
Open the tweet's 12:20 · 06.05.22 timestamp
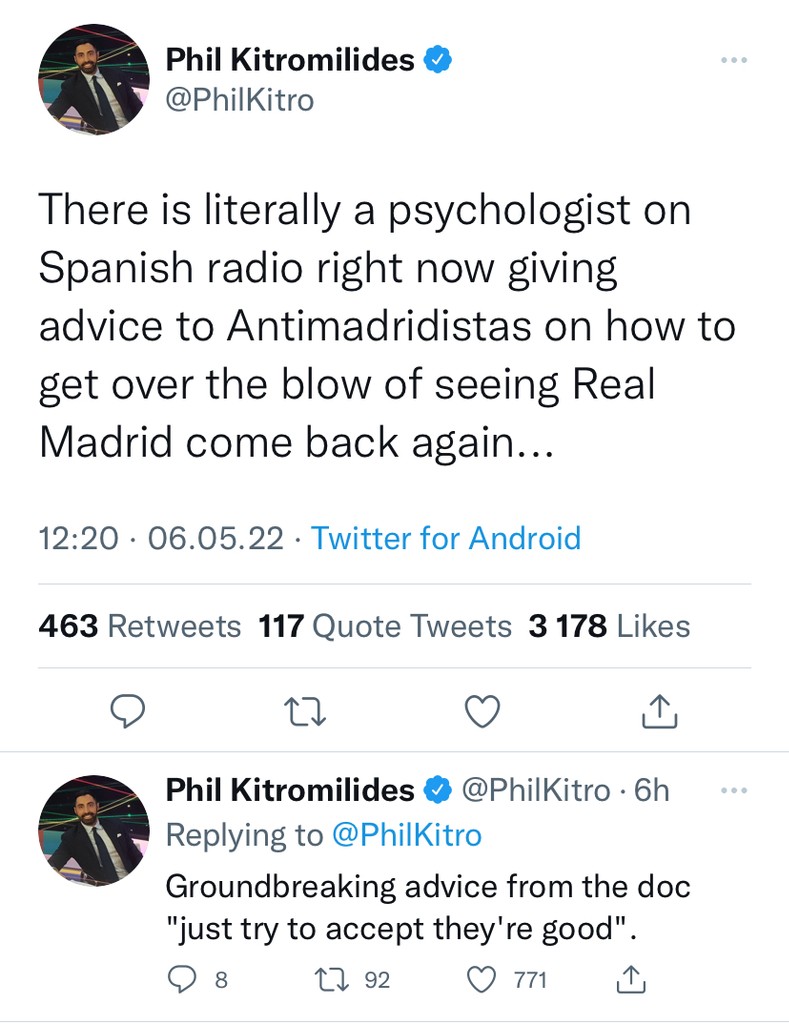click(x=160, y=539)
